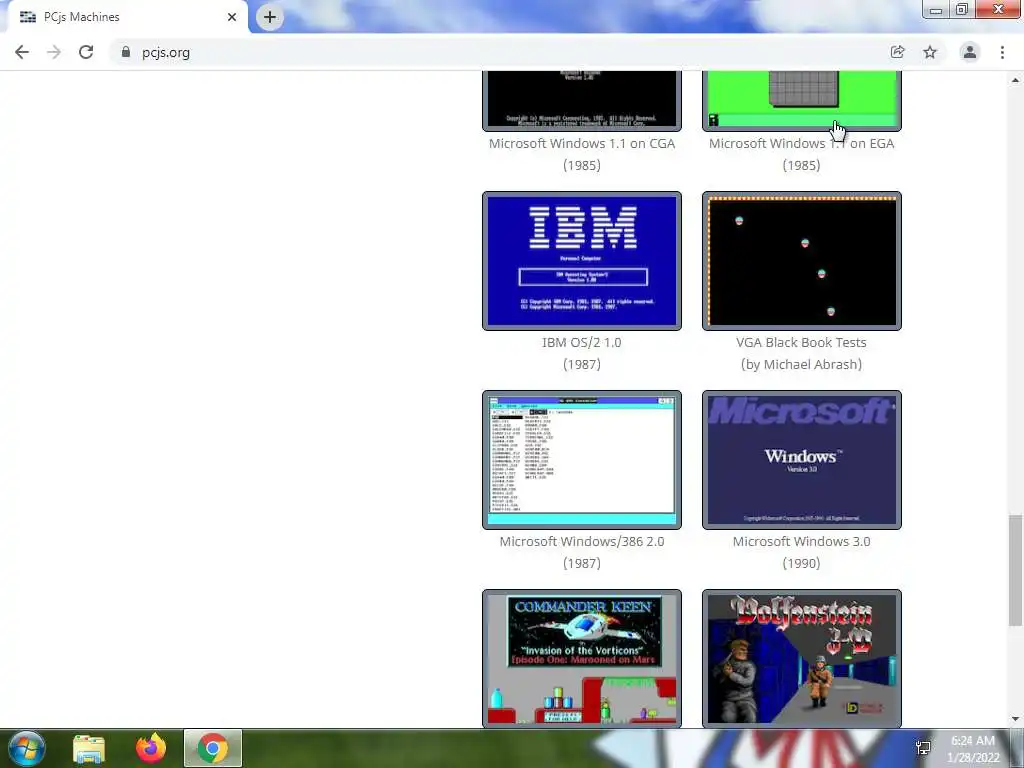
Task: Open the VGA Black Book Tests thumbnail
Action: [801, 261]
